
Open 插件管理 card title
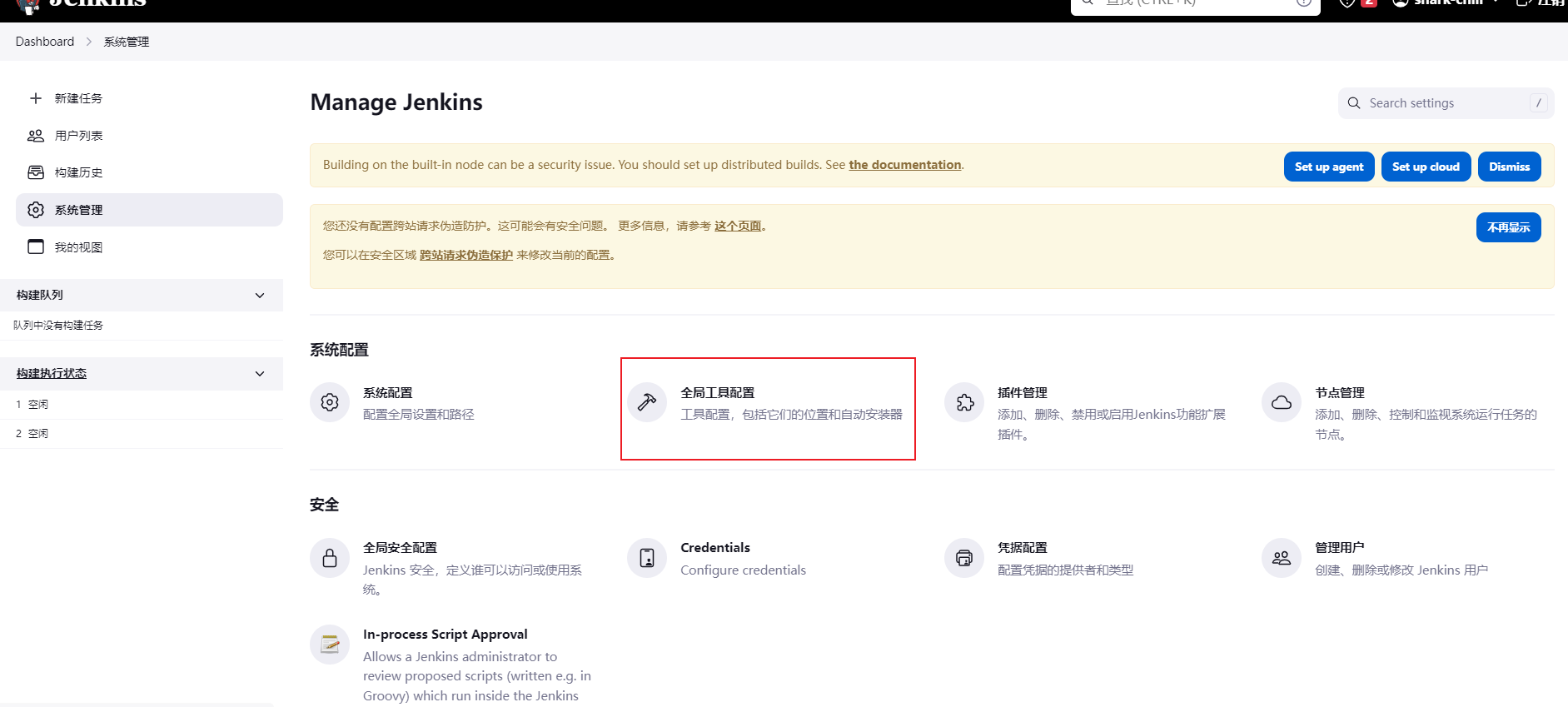[x=1023, y=393]
